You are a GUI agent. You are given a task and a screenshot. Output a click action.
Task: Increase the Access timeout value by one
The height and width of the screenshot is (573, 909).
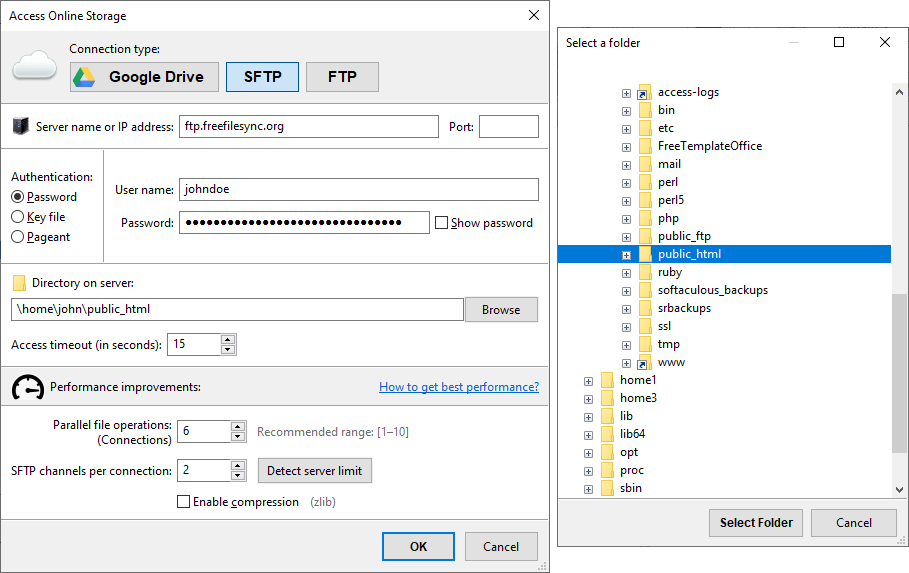228,339
